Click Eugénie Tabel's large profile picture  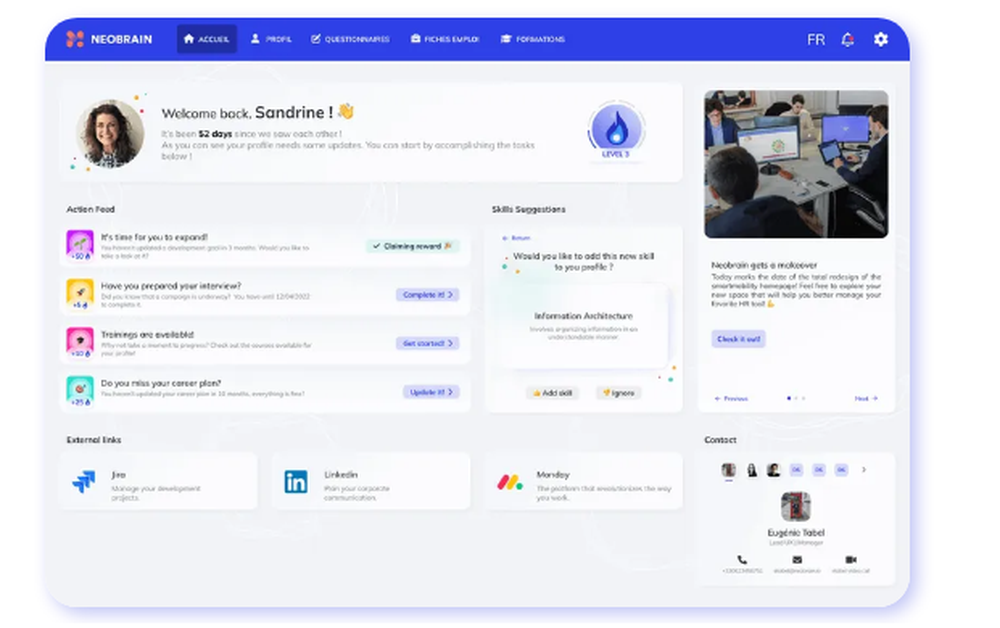click(796, 506)
